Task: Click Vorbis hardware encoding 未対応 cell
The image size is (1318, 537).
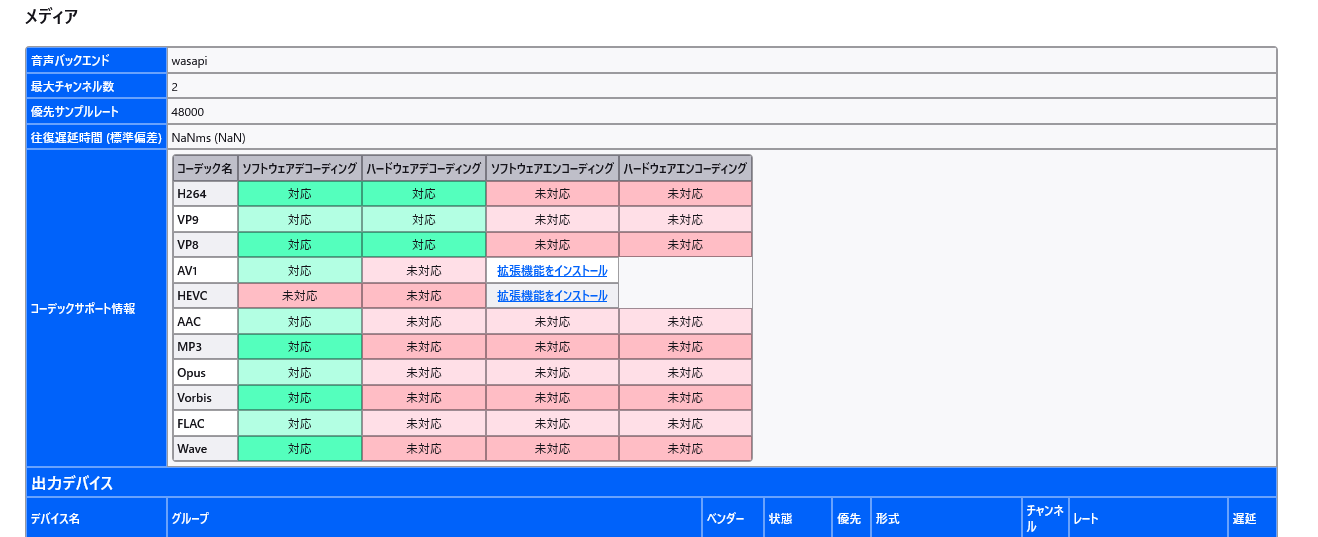Action: 685,398
